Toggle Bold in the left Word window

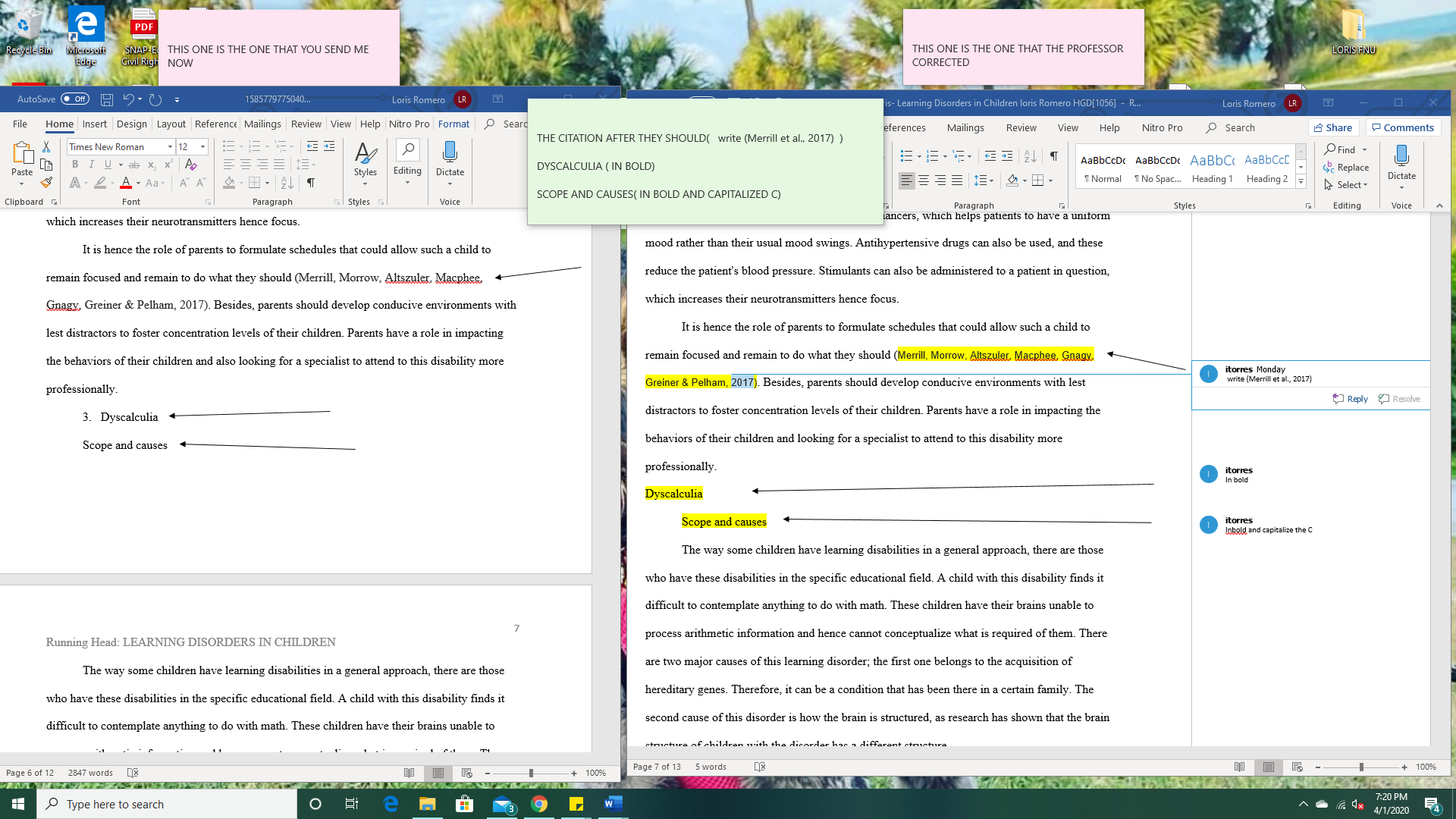pos(75,165)
